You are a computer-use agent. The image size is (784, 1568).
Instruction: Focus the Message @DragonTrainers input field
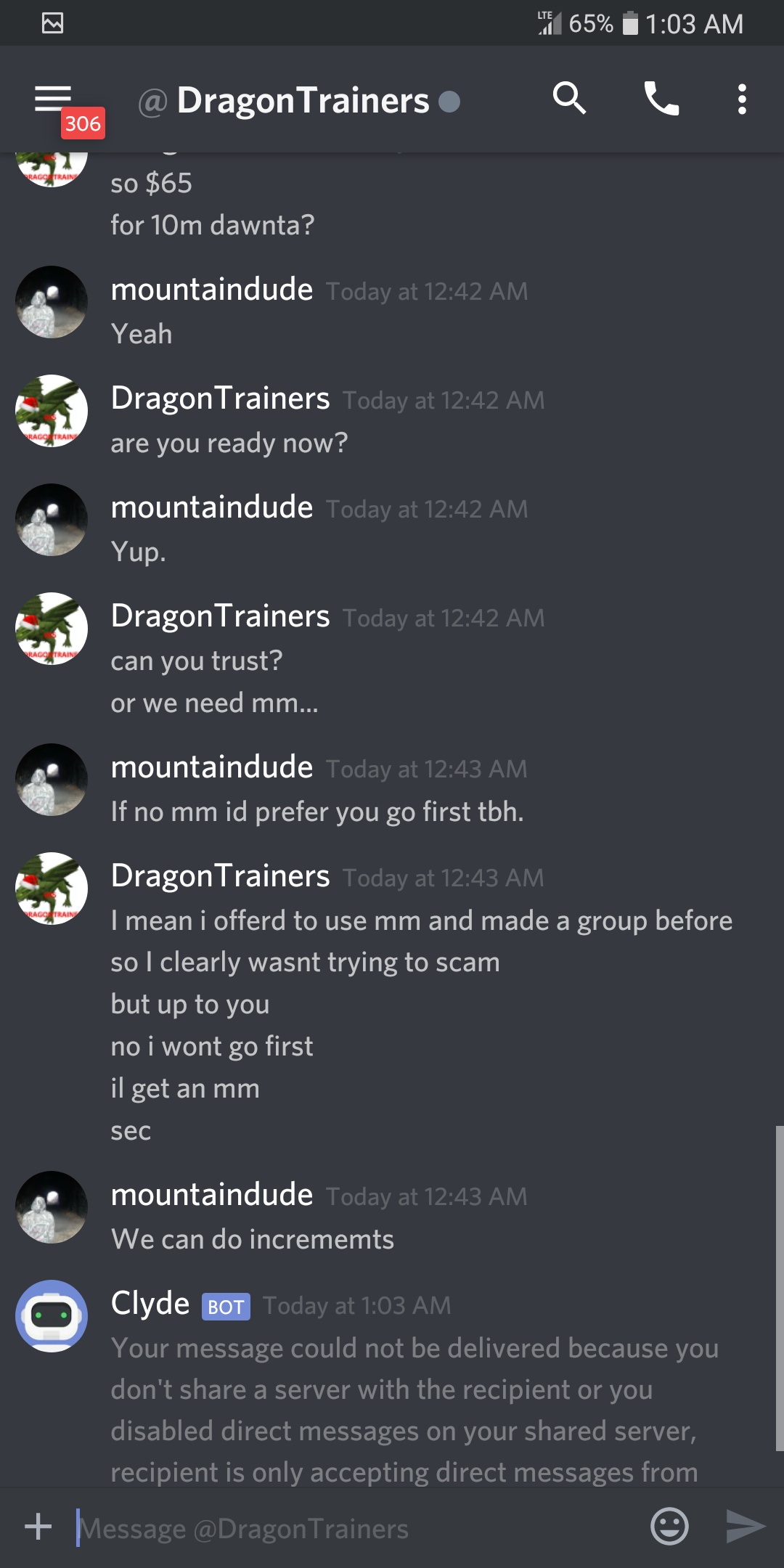(x=356, y=1528)
